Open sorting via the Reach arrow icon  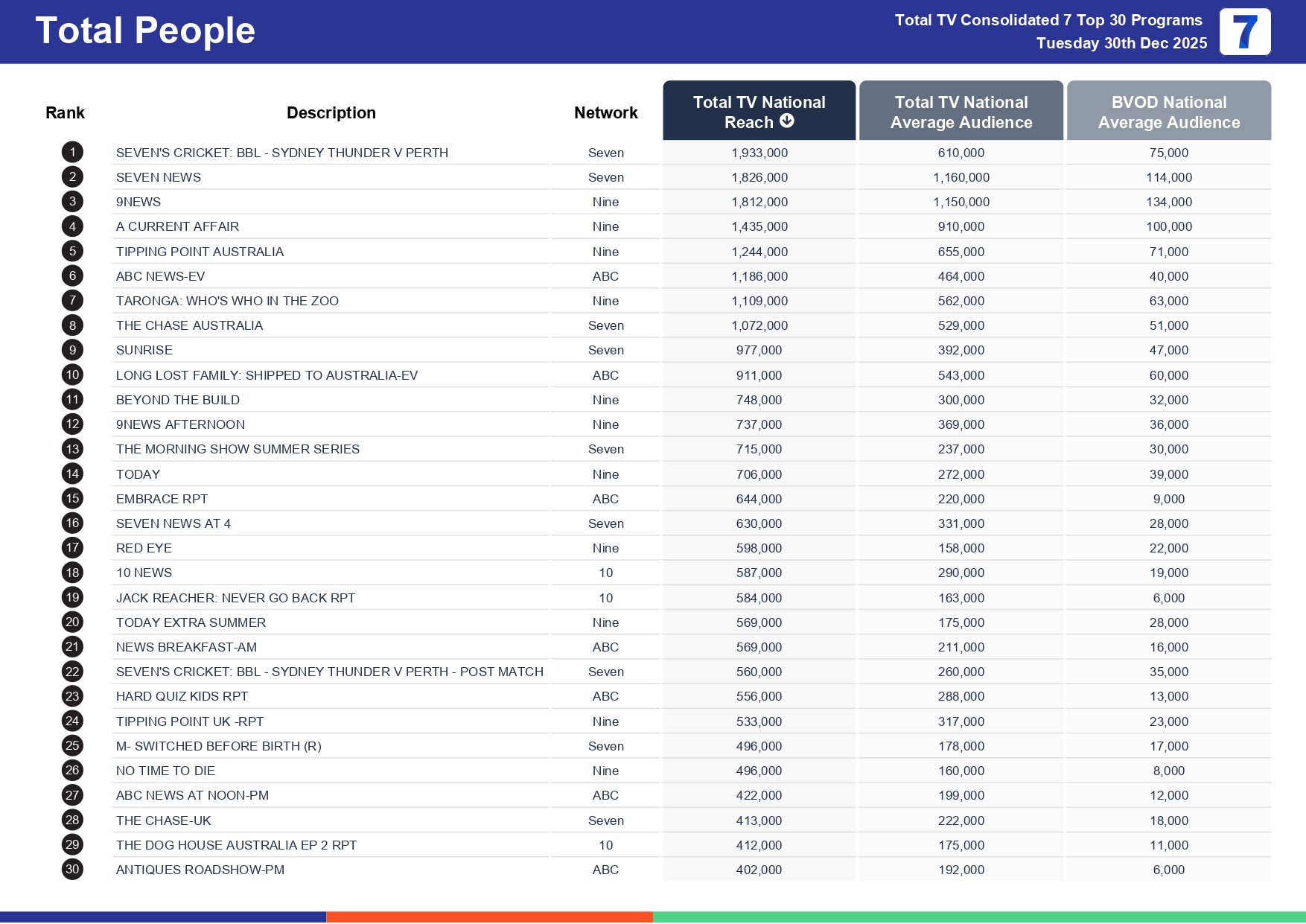786,122
